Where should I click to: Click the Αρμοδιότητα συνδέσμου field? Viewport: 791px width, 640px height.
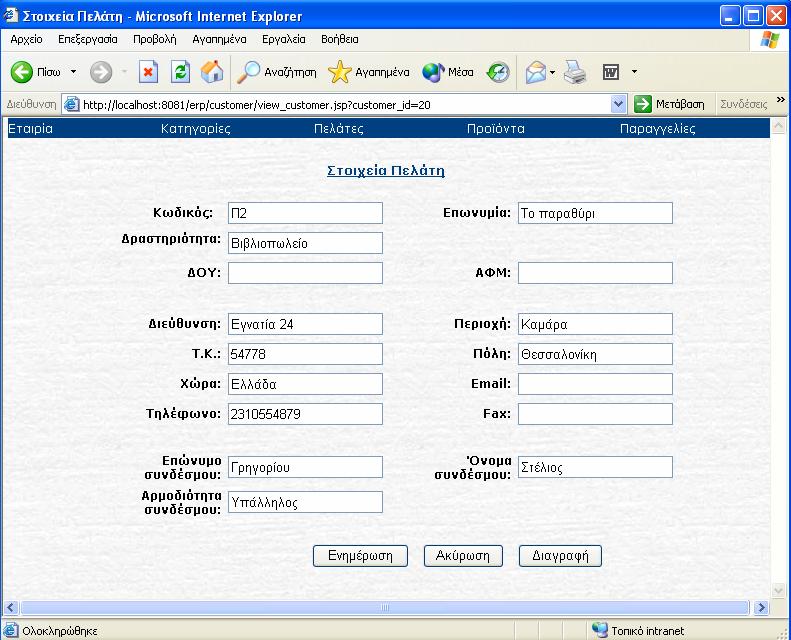(x=305, y=502)
